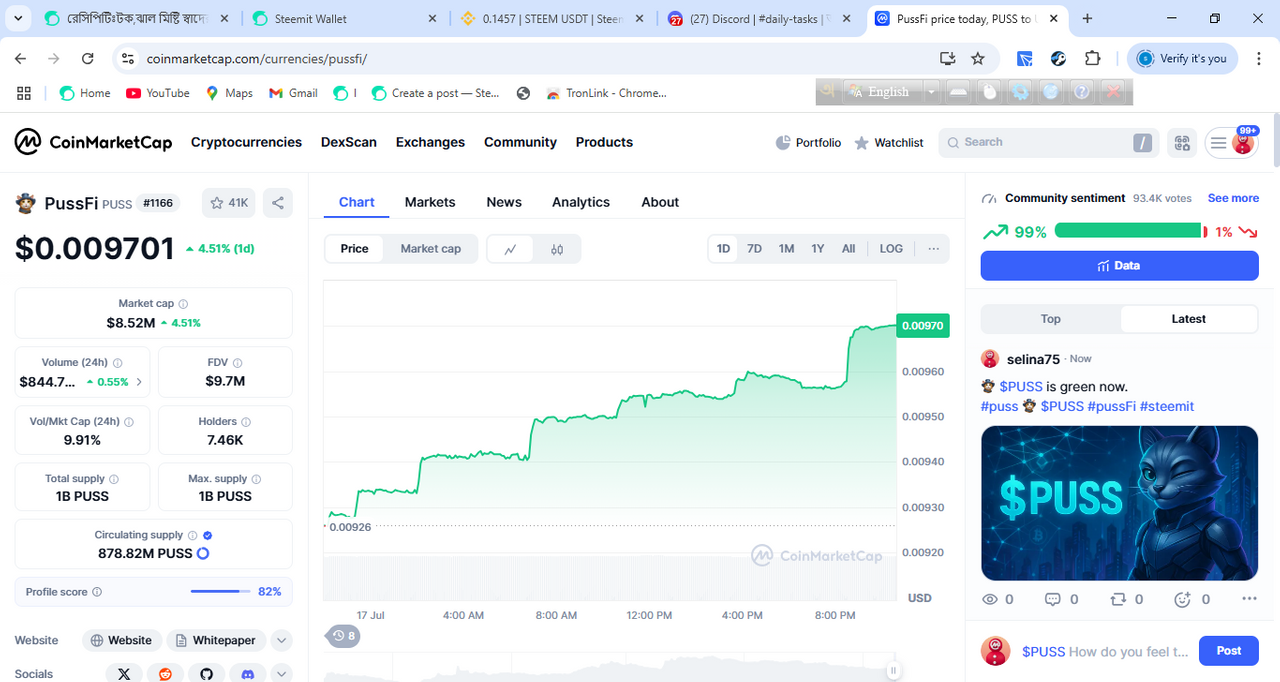Open the QR code scanner icon

1182,143
